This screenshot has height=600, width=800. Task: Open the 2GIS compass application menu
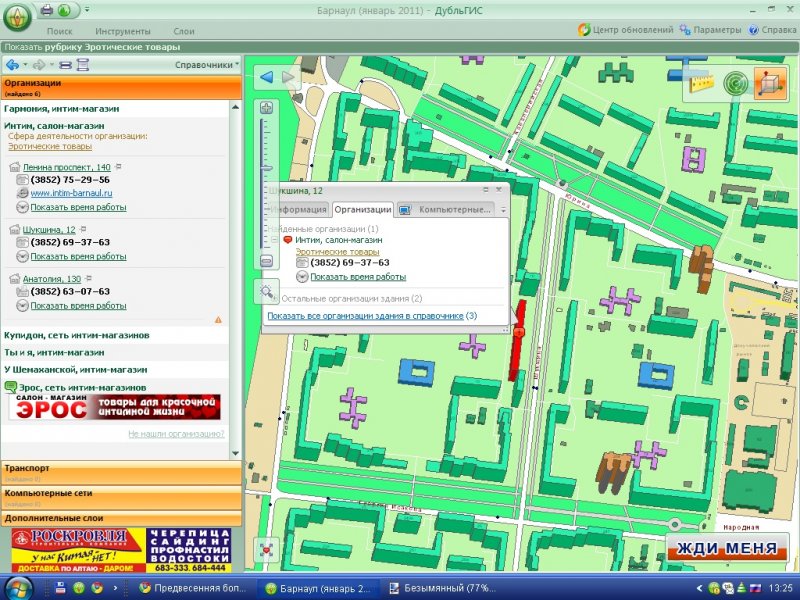17,17
